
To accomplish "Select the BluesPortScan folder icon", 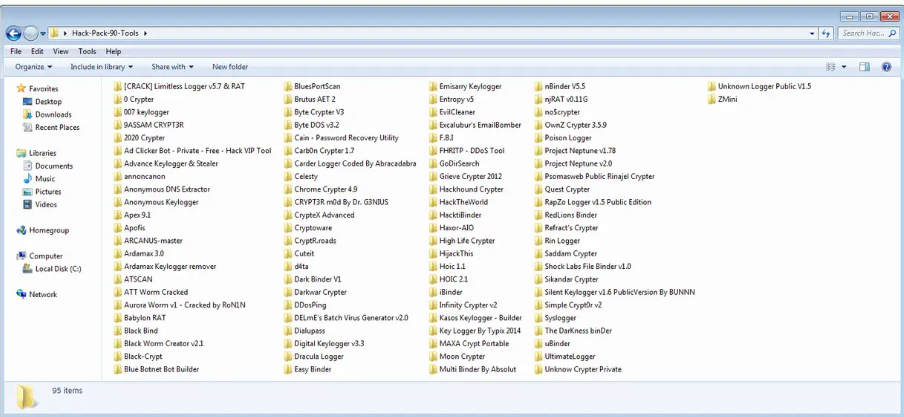I will (289, 87).
